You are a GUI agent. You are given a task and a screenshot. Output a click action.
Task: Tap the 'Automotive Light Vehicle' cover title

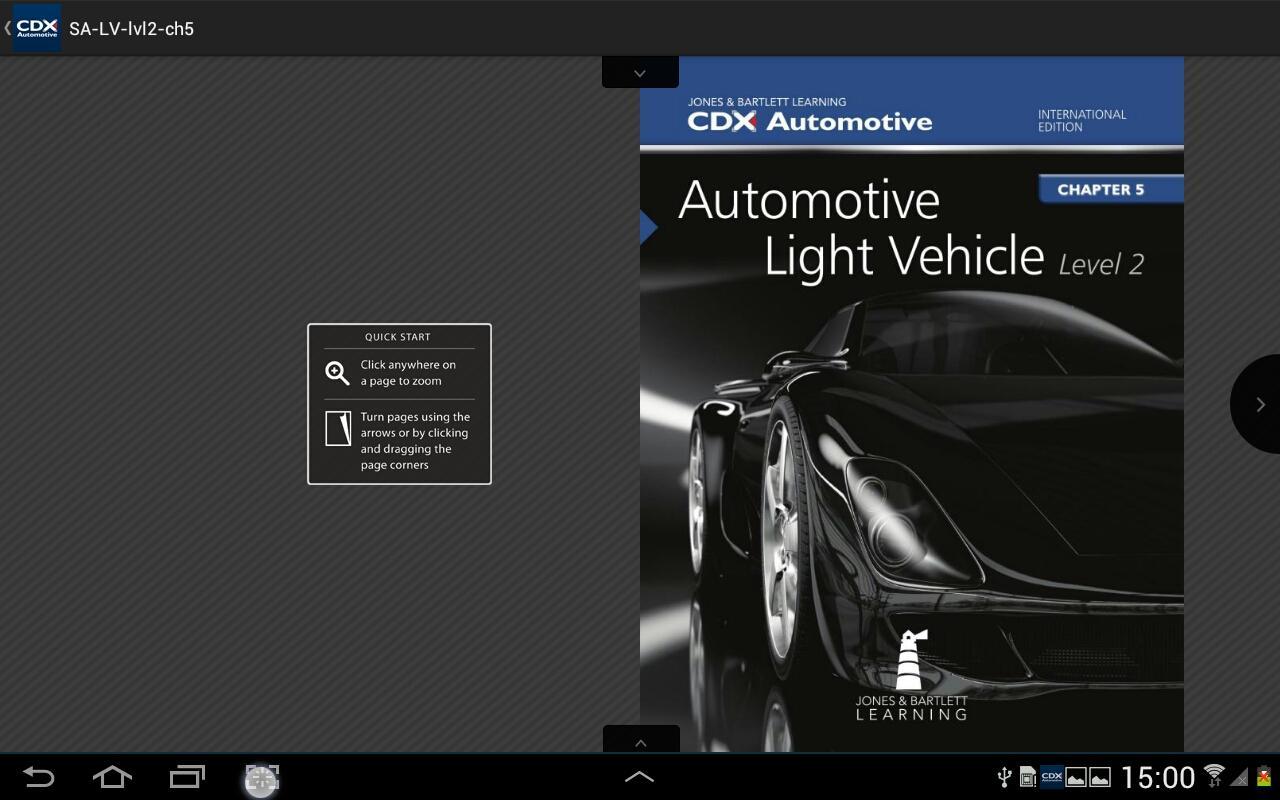click(860, 229)
